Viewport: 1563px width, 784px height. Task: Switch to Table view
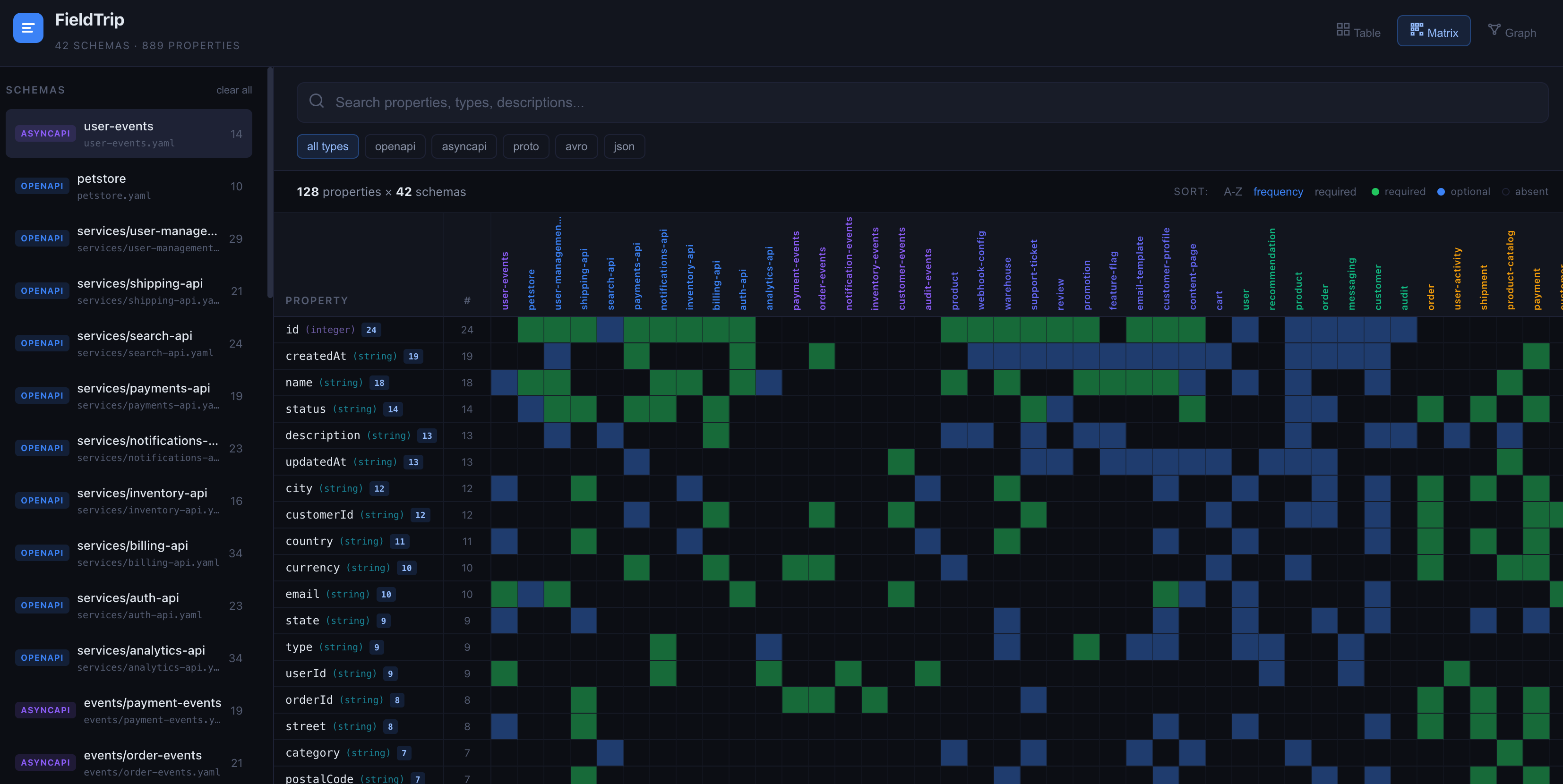pos(1358,31)
